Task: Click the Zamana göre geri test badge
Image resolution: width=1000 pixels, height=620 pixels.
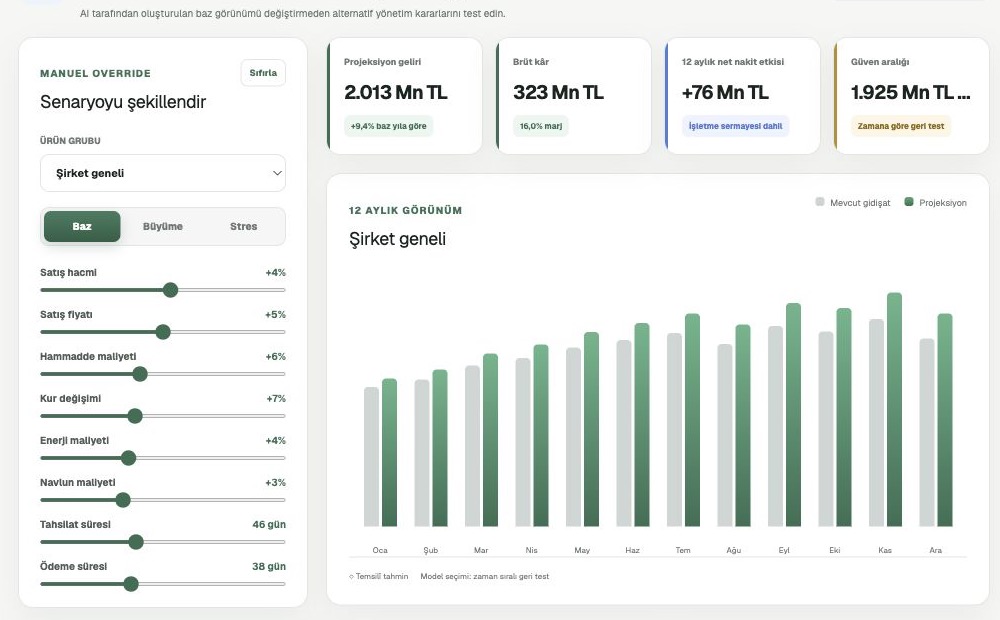Action: tap(901, 126)
